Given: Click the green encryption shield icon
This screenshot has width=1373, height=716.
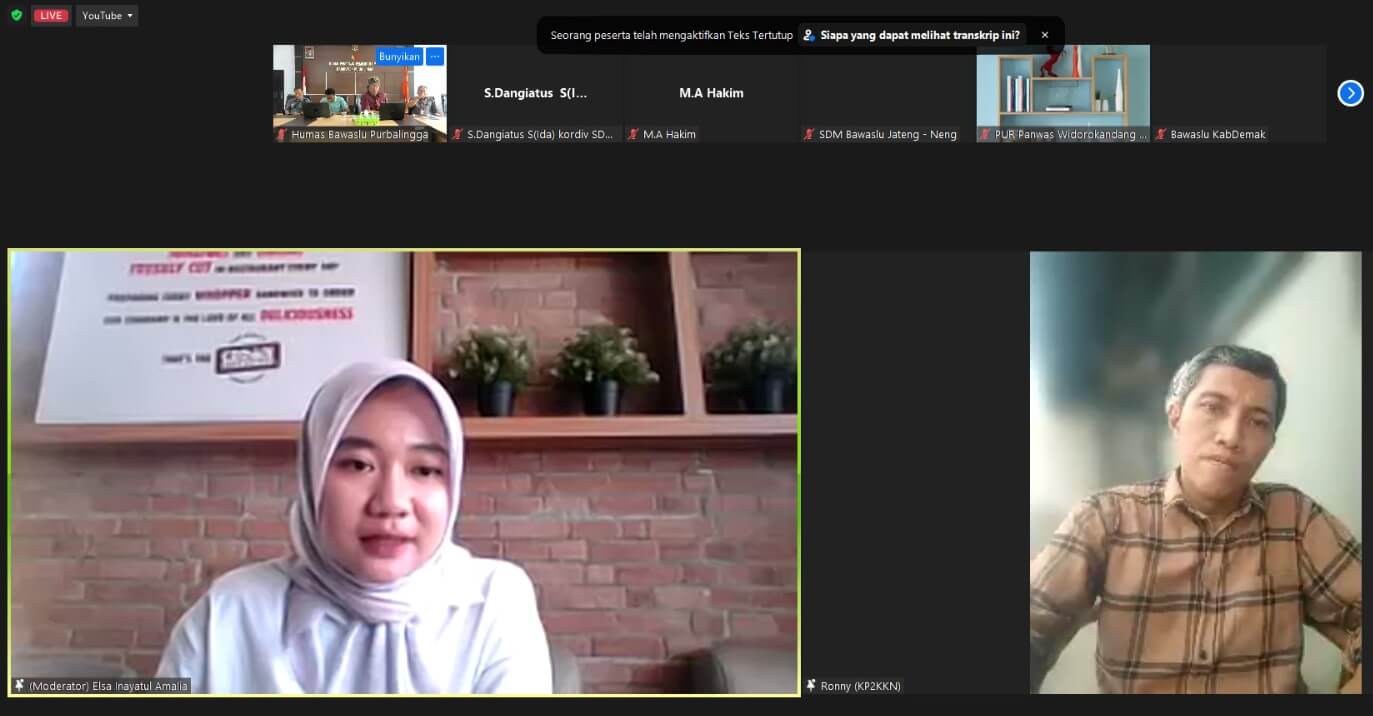Looking at the screenshot, I should point(16,15).
